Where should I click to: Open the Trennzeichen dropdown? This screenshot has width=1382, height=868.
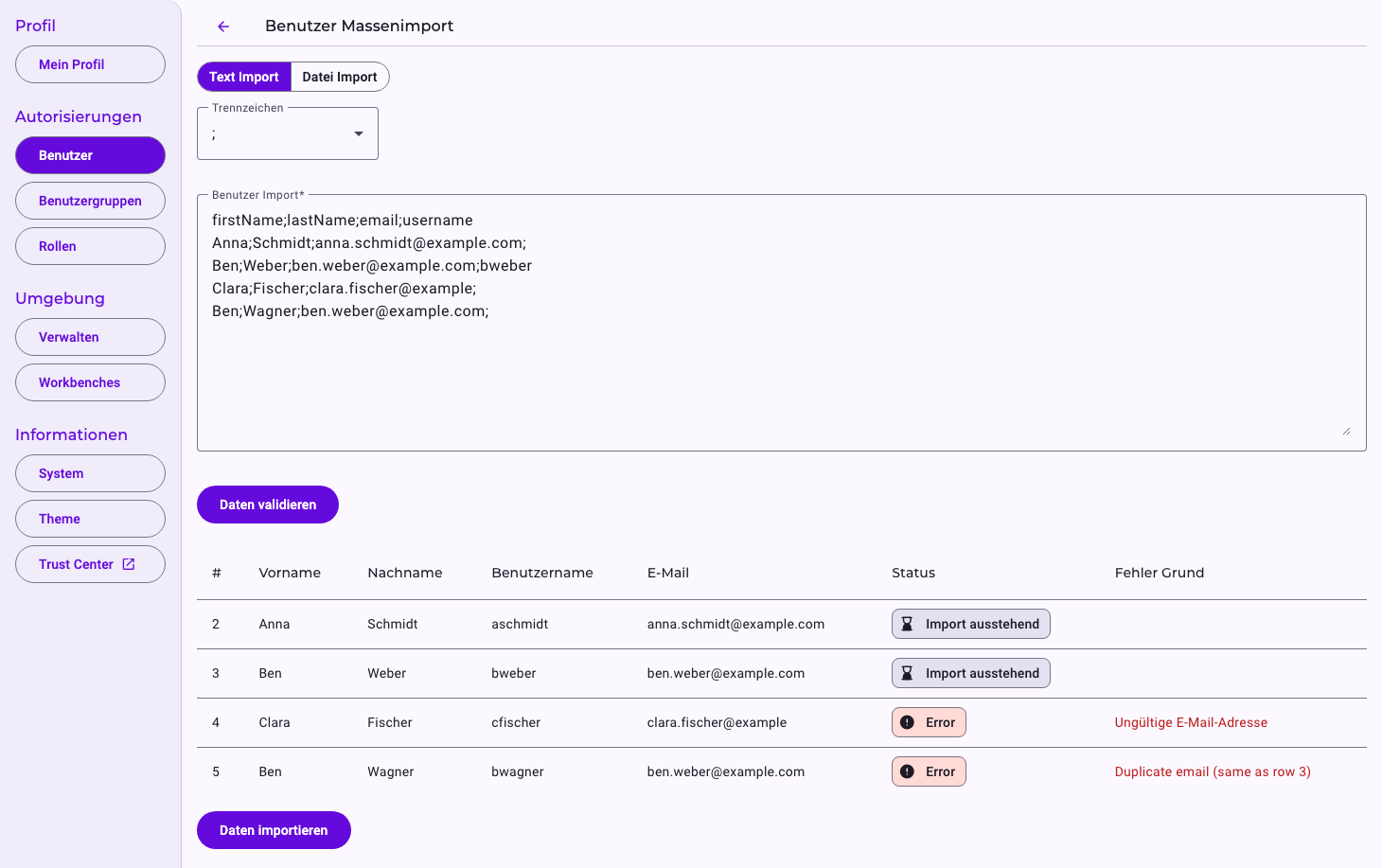[288, 133]
